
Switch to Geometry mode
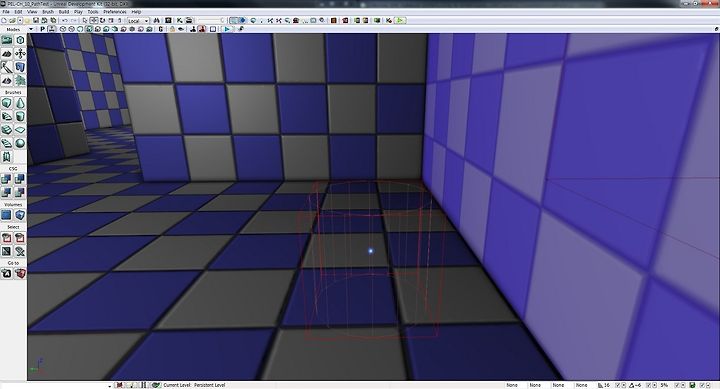pos(20,40)
